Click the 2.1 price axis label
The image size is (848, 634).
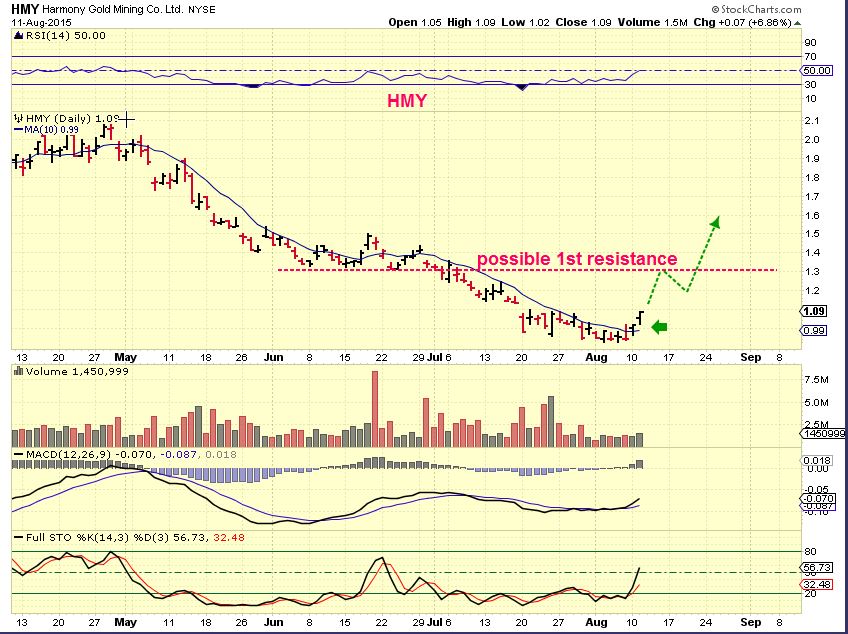coord(812,121)
